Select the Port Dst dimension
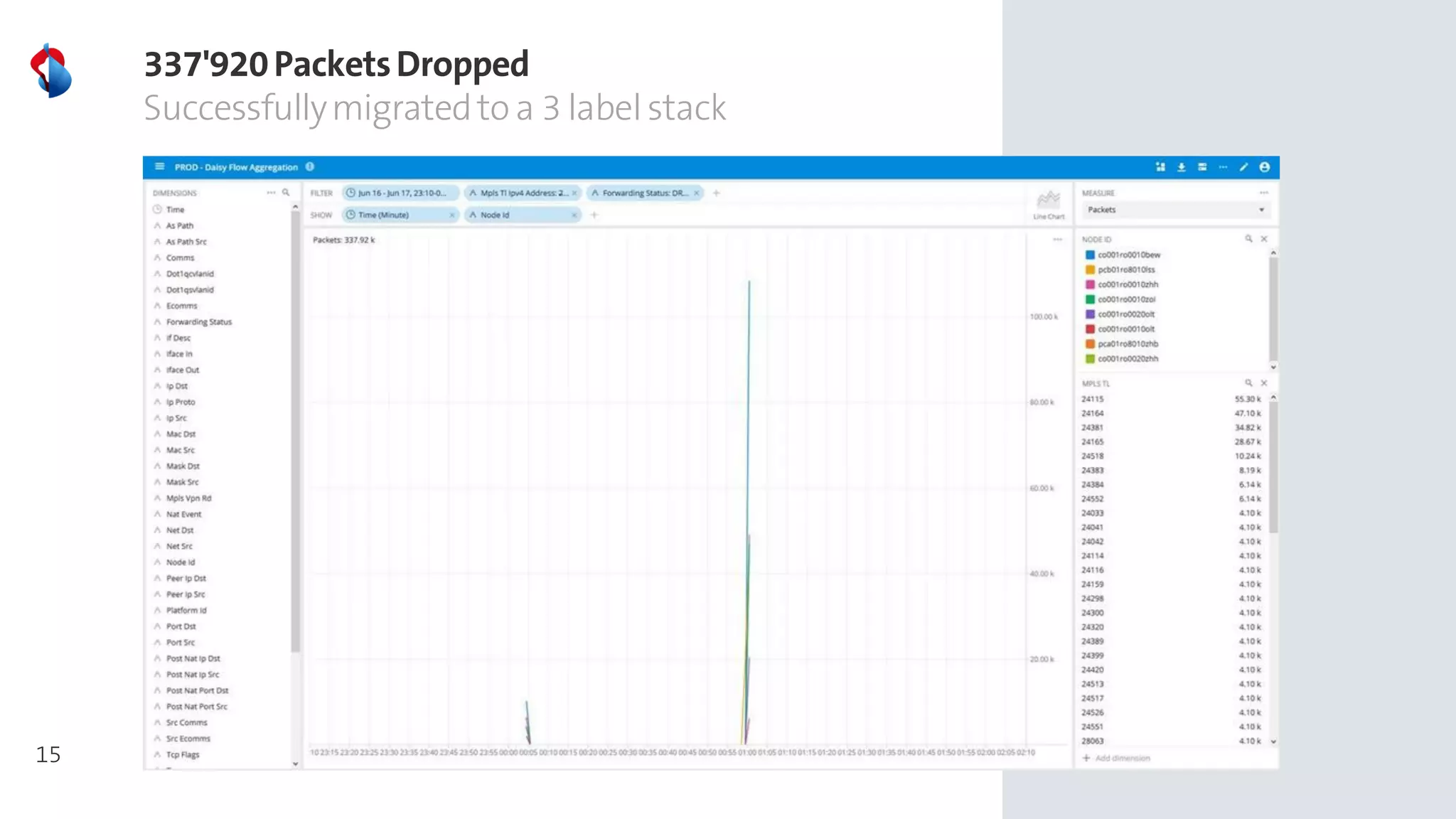Image resolution: width=1456 pixels, height=819 pixels. click(181, 626)
